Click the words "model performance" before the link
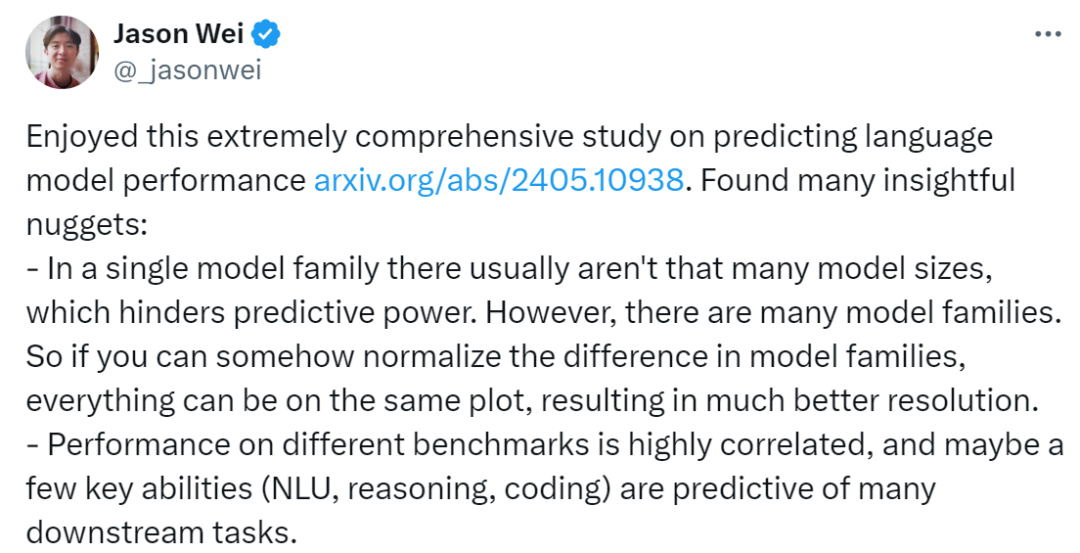The image size is (1080, 553). (166, 181)
